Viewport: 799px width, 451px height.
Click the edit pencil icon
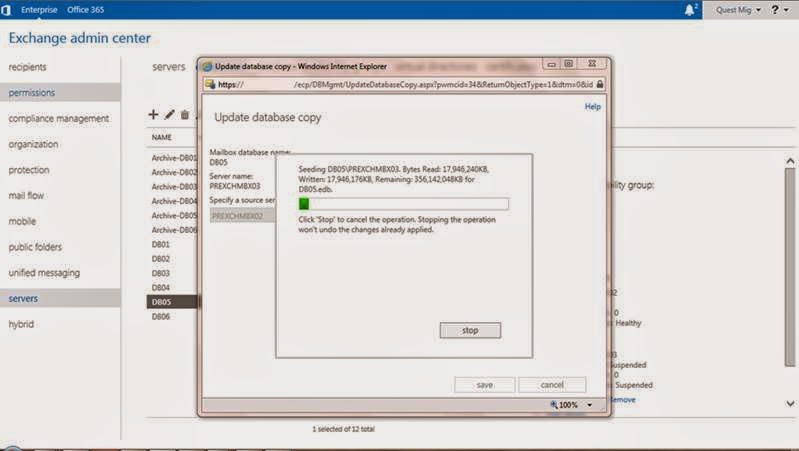[169, 115]
